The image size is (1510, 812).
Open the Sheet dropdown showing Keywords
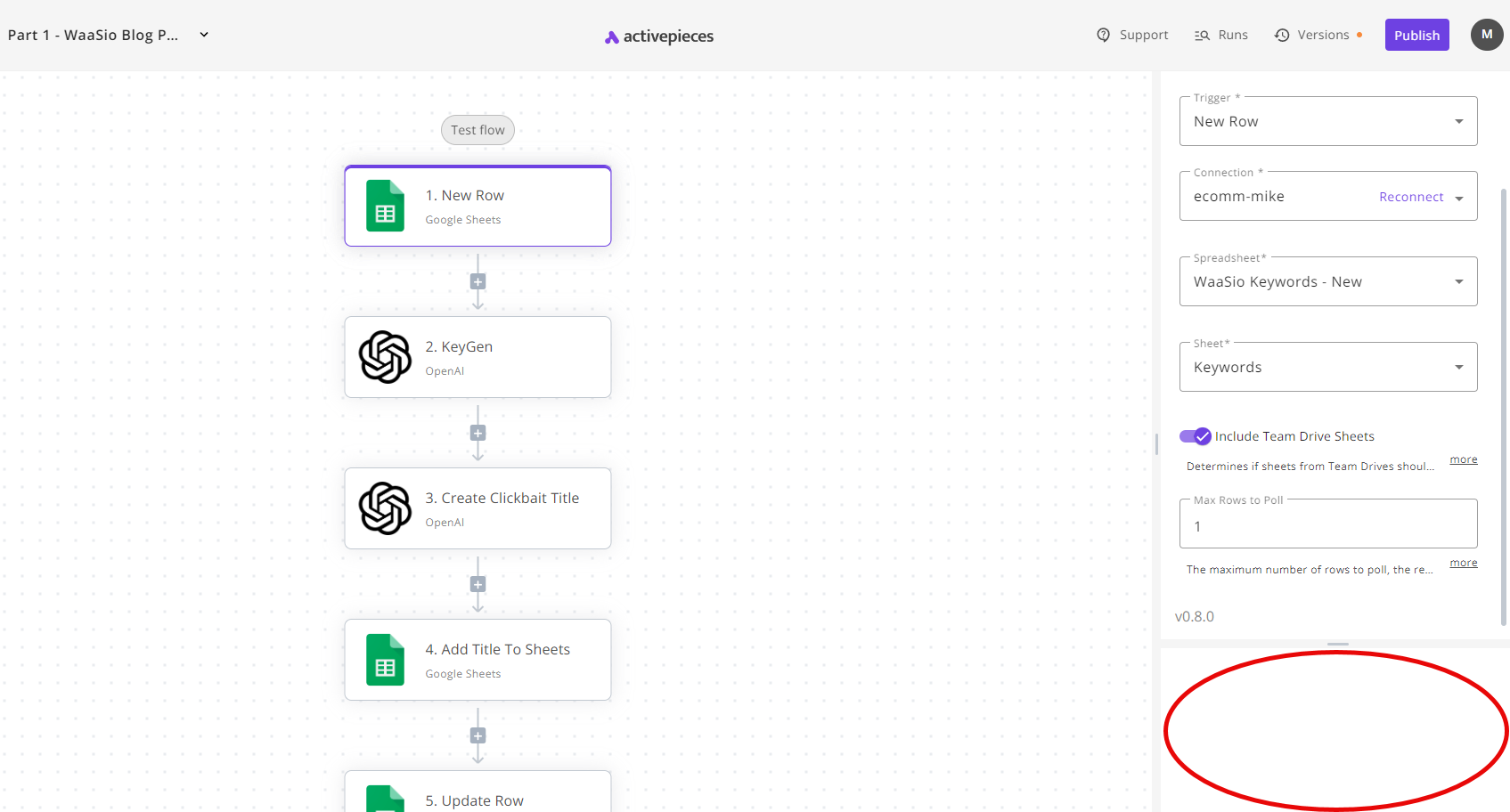1328,367
